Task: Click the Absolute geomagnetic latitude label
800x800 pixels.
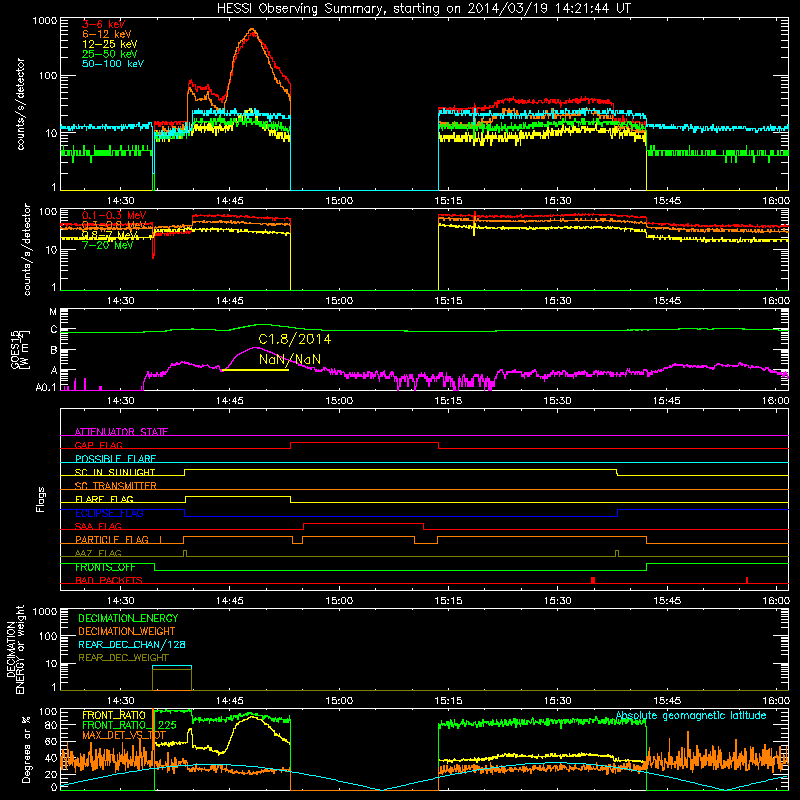Action: coord(691,715)
